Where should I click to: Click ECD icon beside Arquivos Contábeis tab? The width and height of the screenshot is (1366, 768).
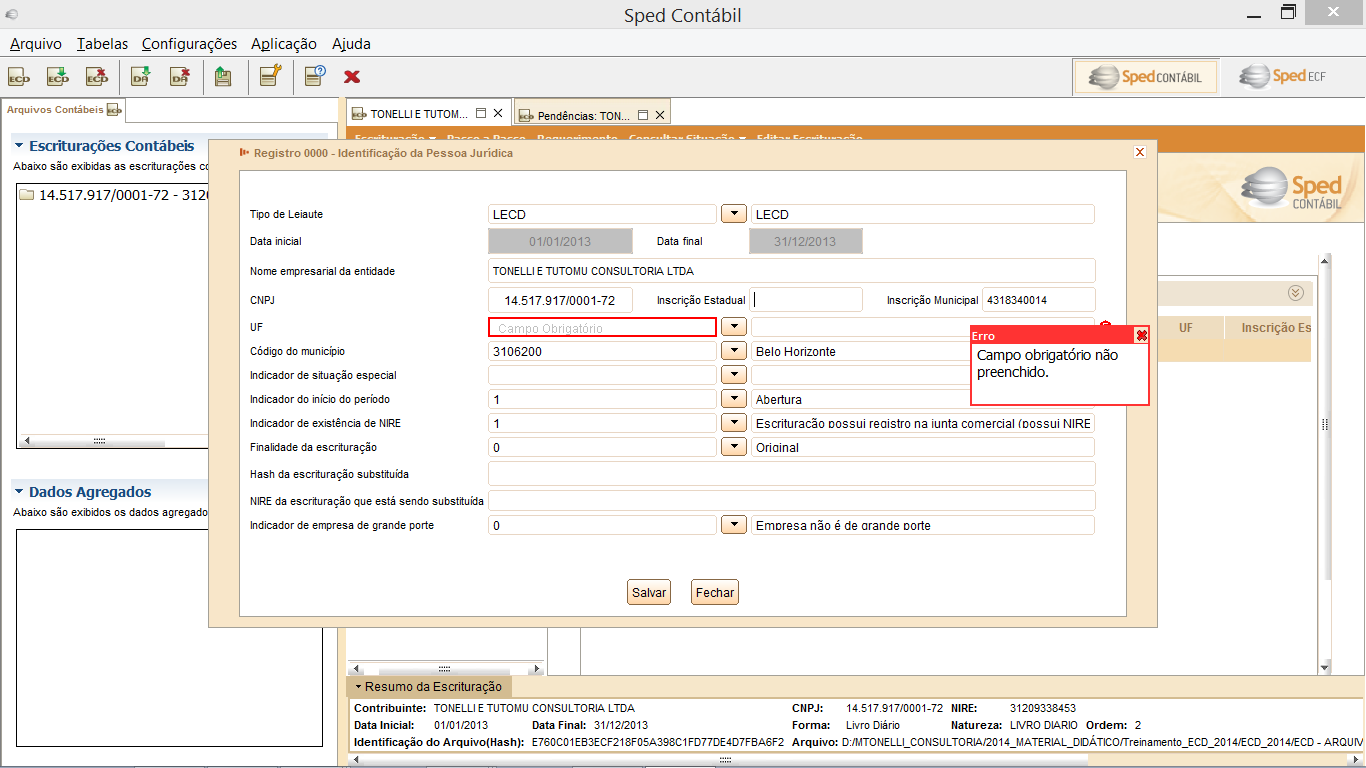pos(114,110)
